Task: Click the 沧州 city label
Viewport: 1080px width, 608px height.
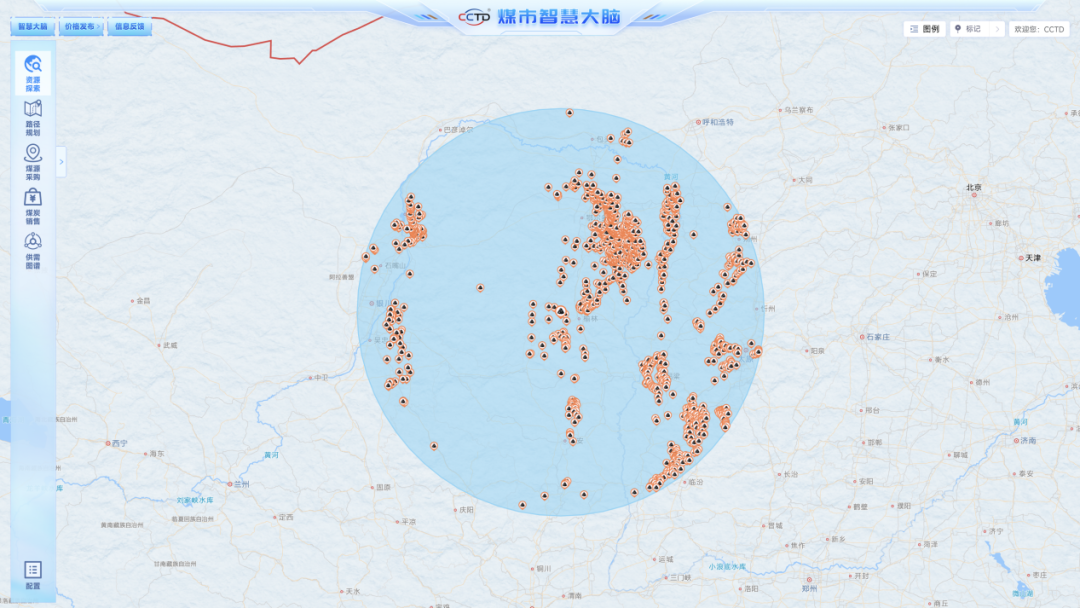Action: point(1011,317)
